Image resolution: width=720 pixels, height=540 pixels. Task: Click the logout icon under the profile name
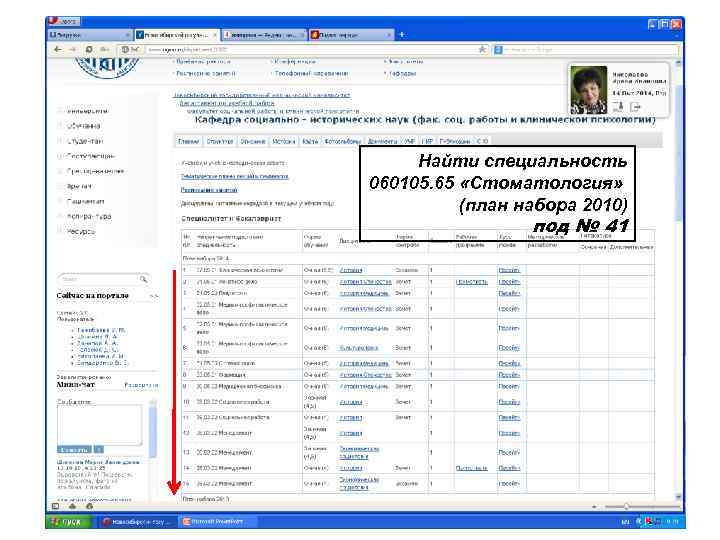coord(635,107)
